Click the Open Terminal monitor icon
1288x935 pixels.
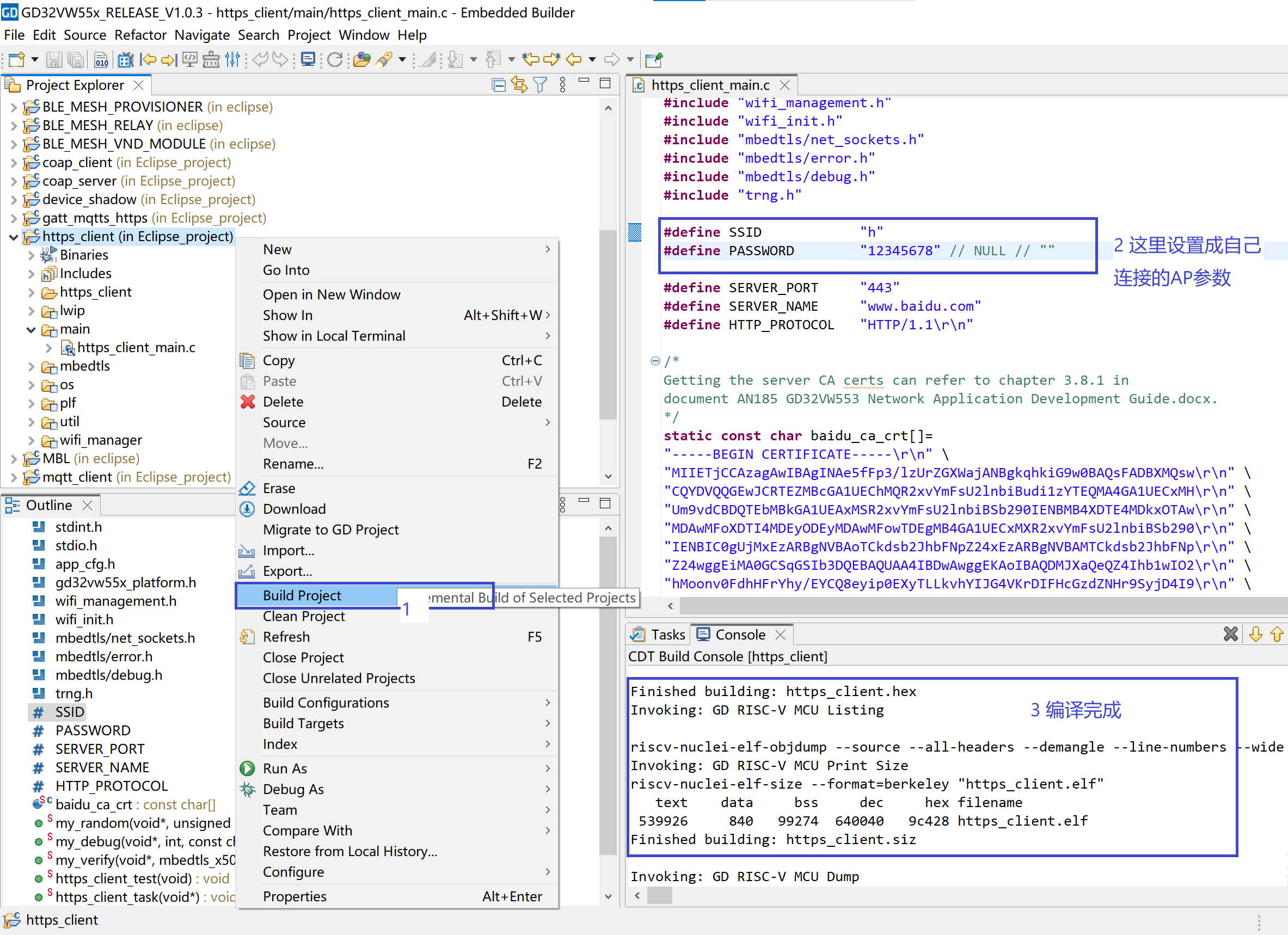(308, 59)
